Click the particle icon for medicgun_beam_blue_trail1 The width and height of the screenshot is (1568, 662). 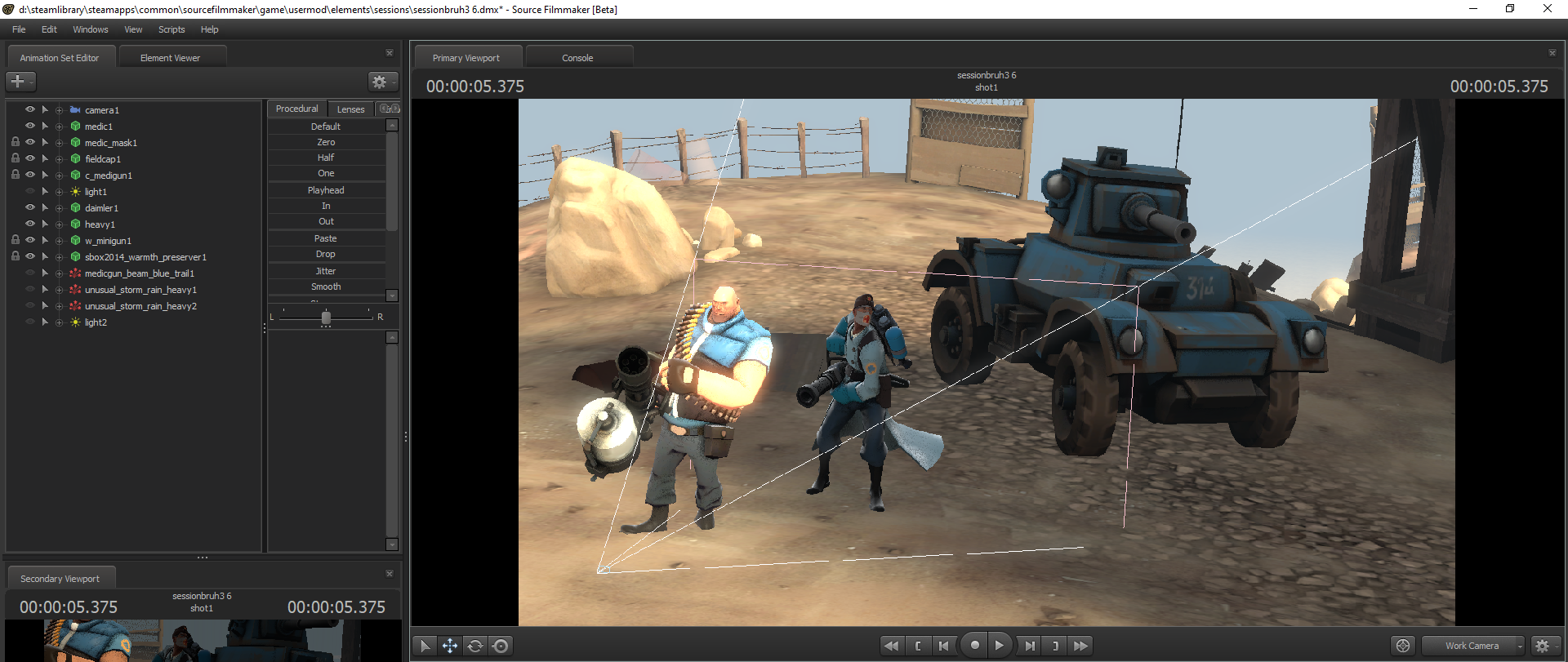coord(75,273)
